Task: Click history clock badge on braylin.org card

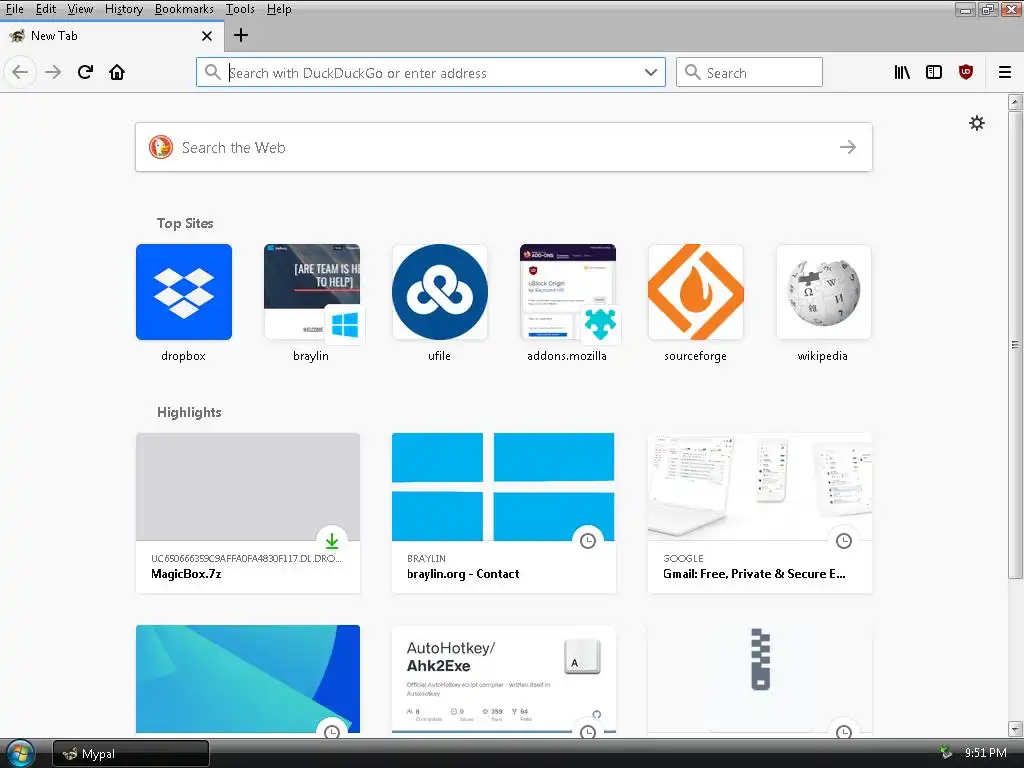Action: pos(588,541)
